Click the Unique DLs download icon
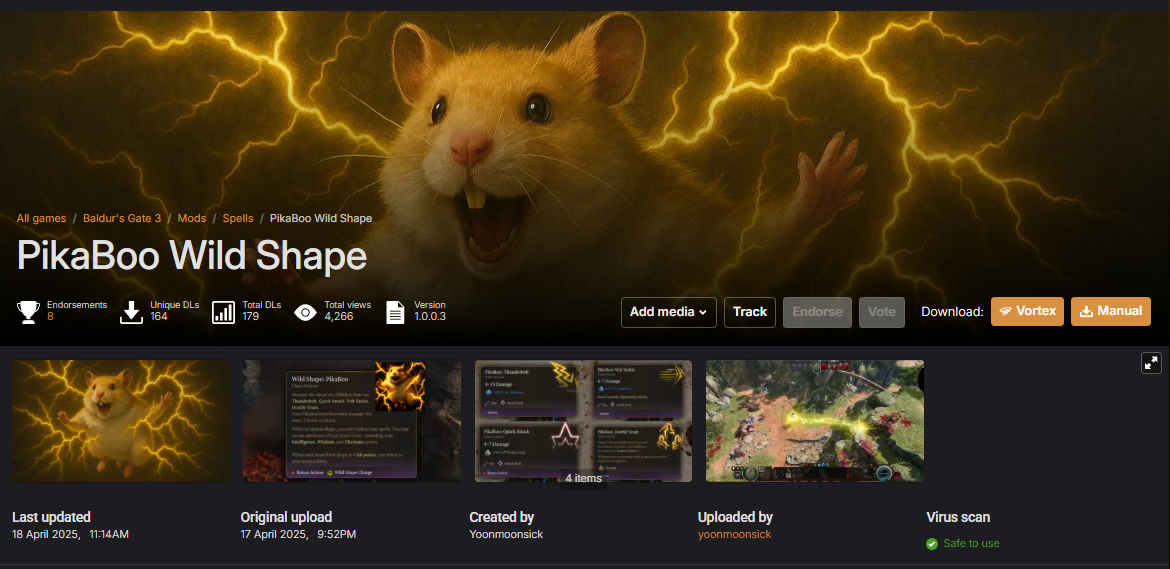 click(131, 312)
